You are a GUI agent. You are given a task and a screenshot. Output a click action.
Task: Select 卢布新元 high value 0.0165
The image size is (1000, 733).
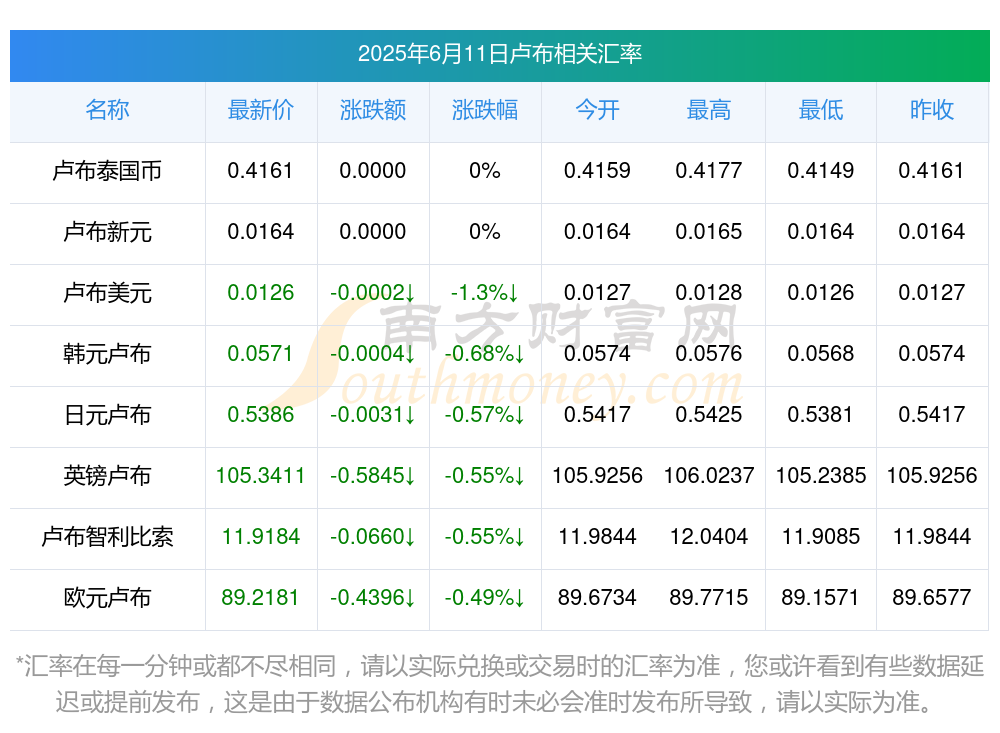coord(709,231)
